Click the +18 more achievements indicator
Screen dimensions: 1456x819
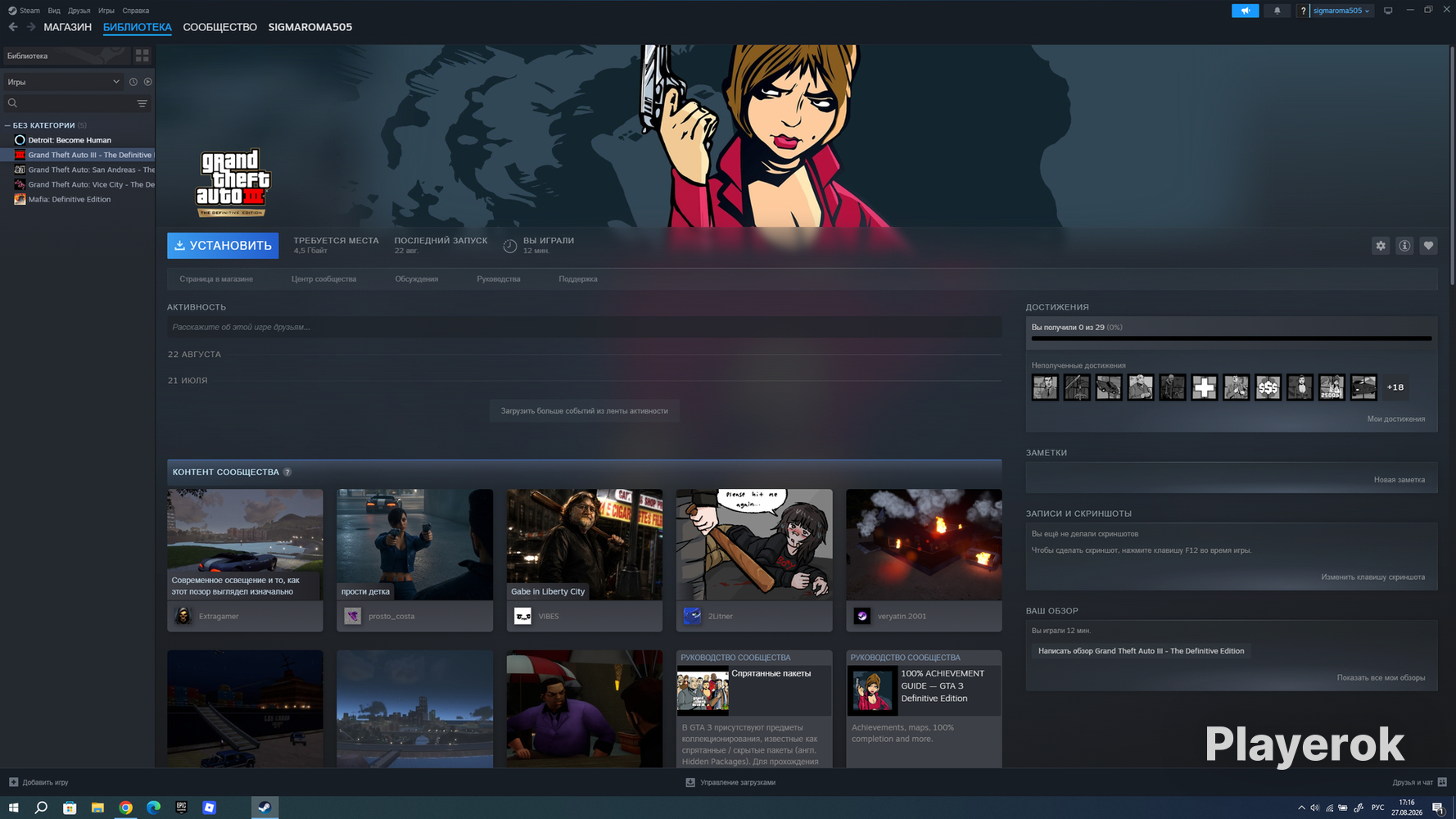tap(1395, 387)
